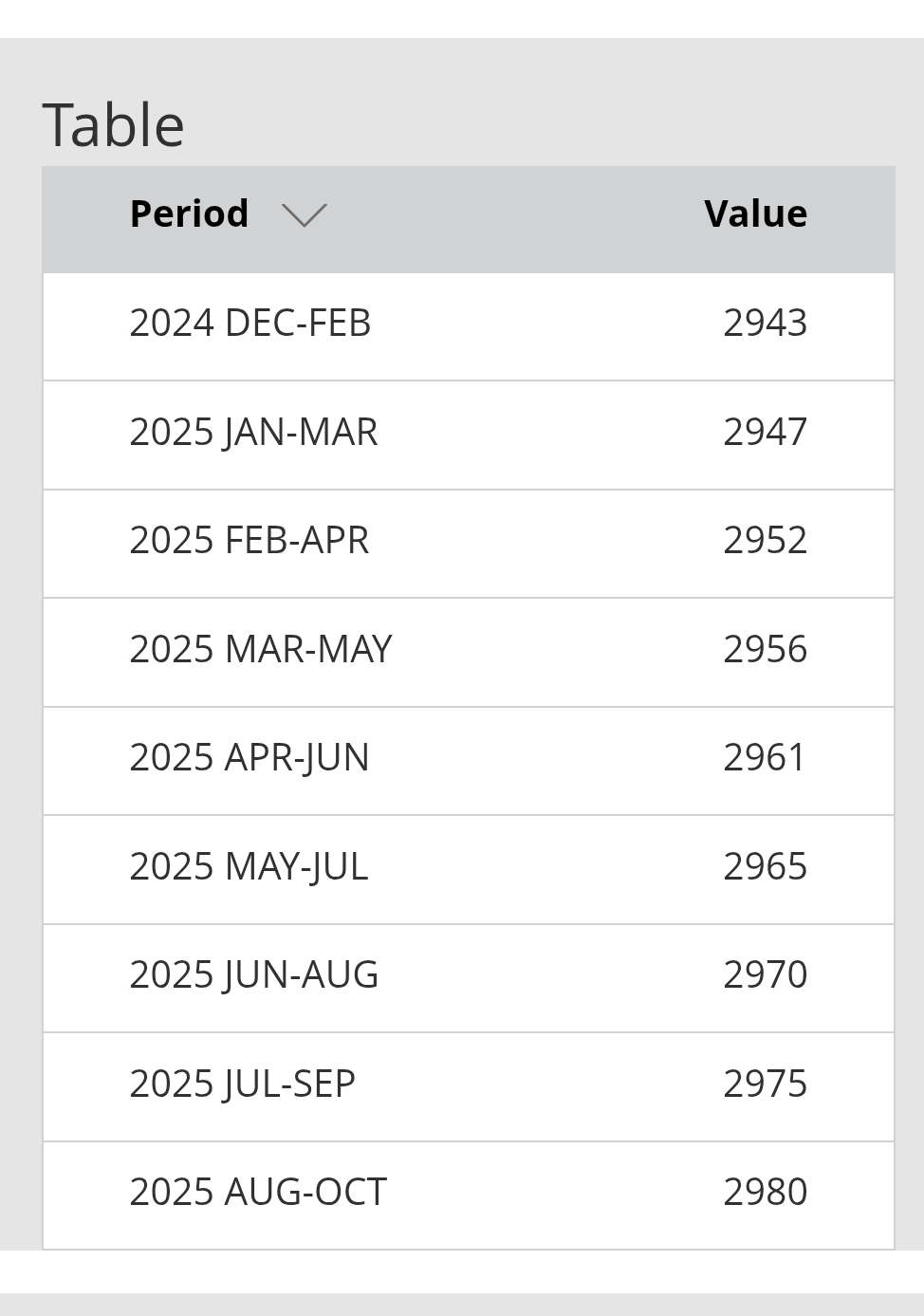Viewport: 924px width, 1316px height.
Task: Select the 2024 DEC-FEB period cell
Action: coord(250,324)
